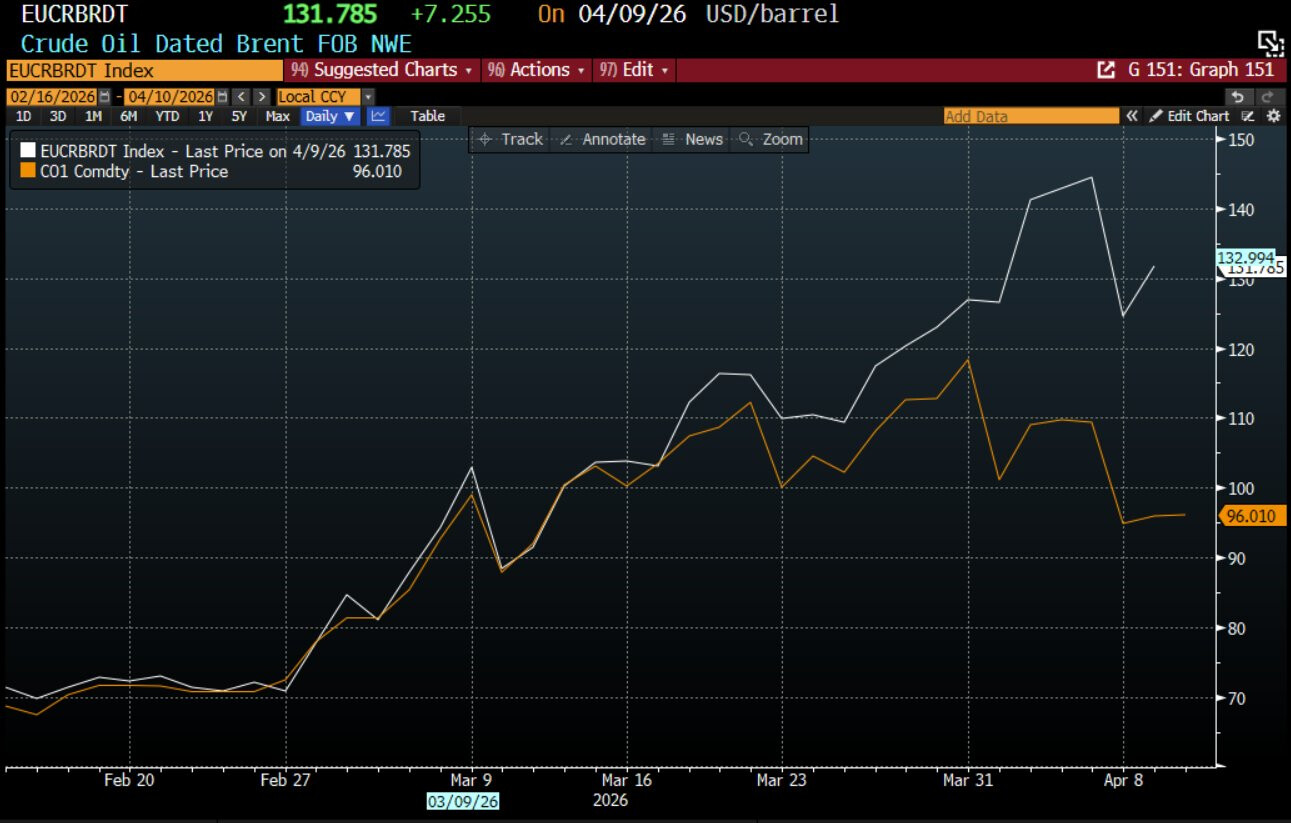Click the Edit Chart button
The width and height of the screenshot is (1291, 823).
pos(1189,116)
